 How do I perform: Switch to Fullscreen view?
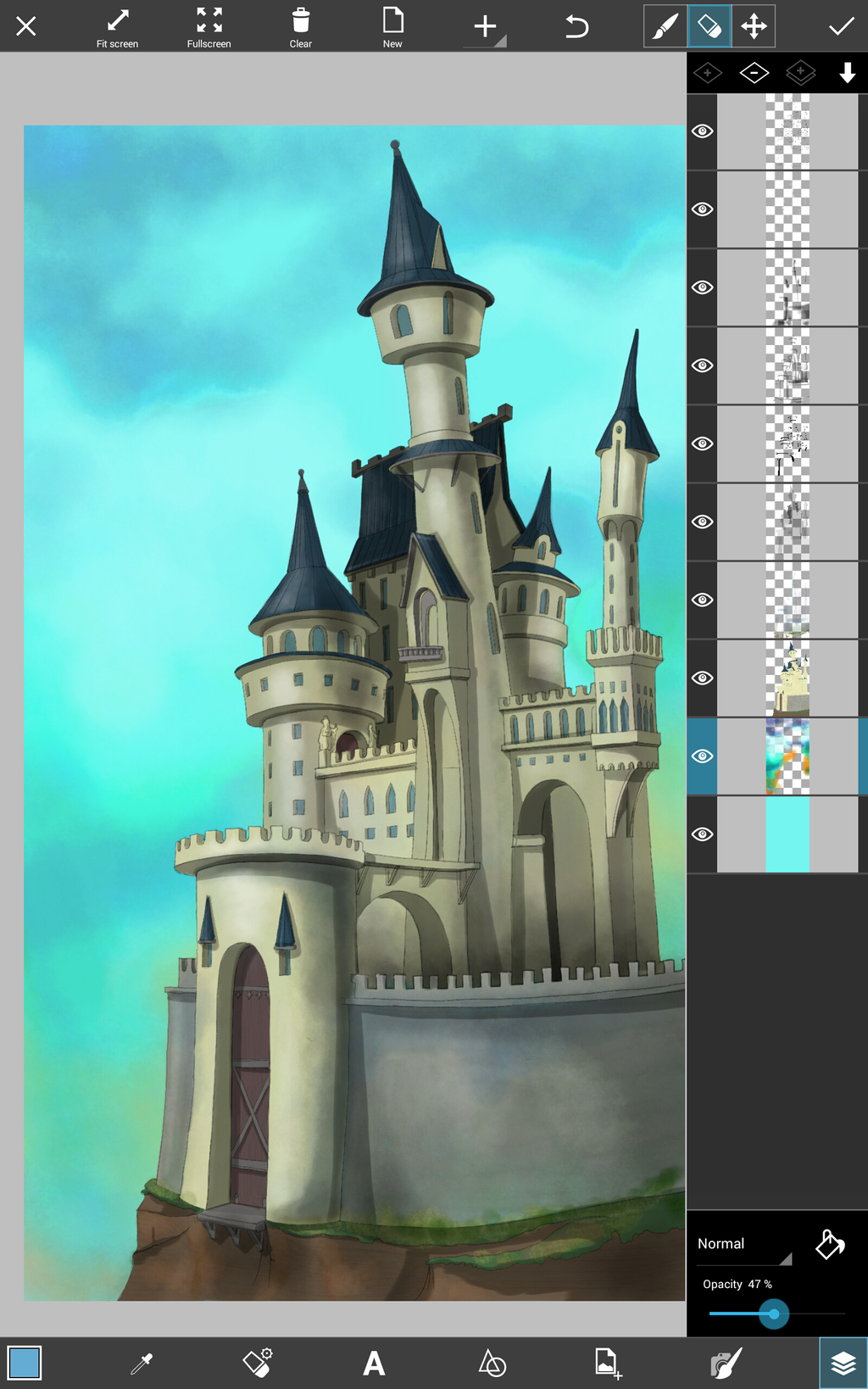click(209, 28)
